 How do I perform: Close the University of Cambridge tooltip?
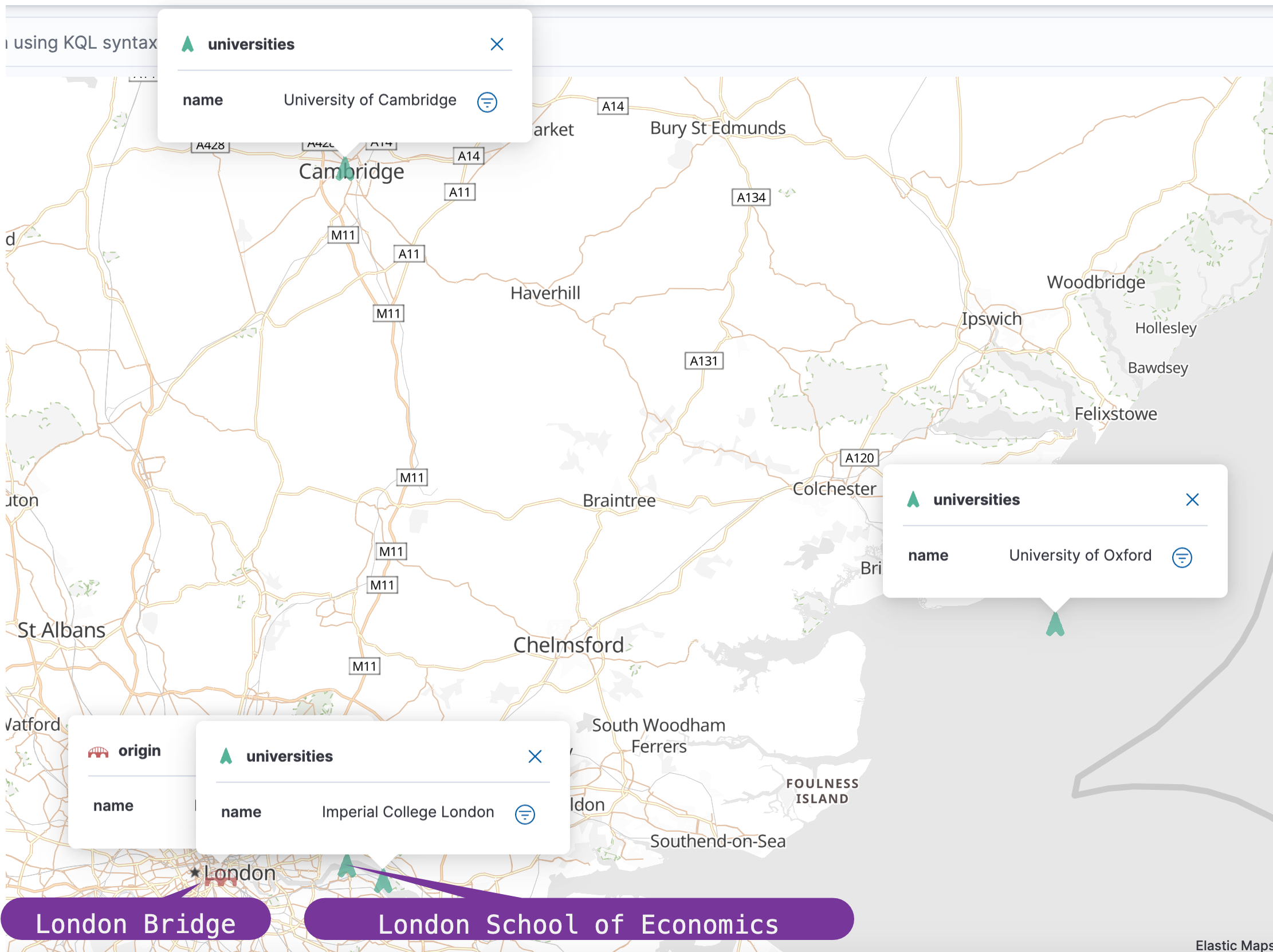coord(497,44)
